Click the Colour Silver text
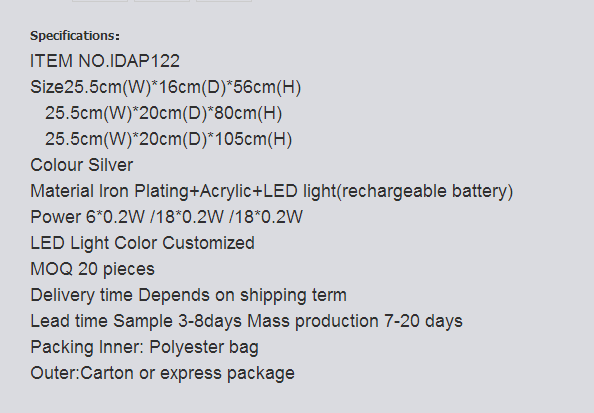The width and height of the screenshot is (594, 413). (81, 165)
